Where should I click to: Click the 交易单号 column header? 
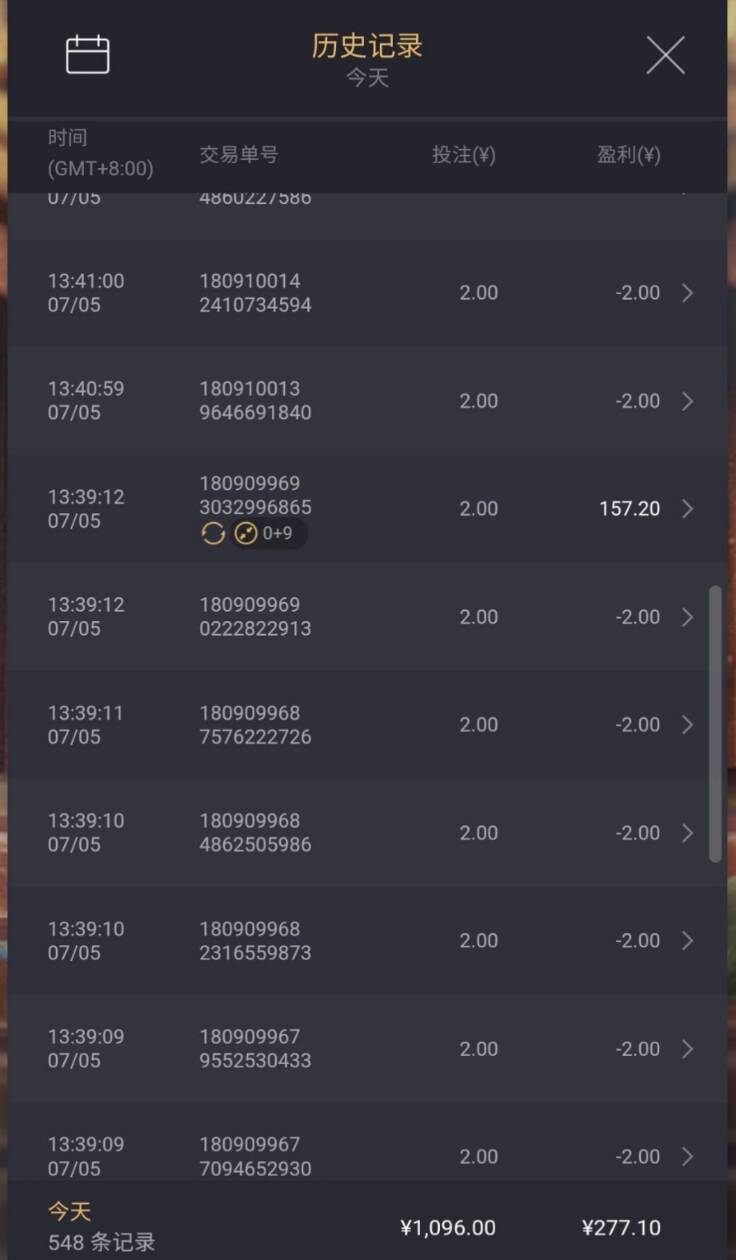click(238, 155)
